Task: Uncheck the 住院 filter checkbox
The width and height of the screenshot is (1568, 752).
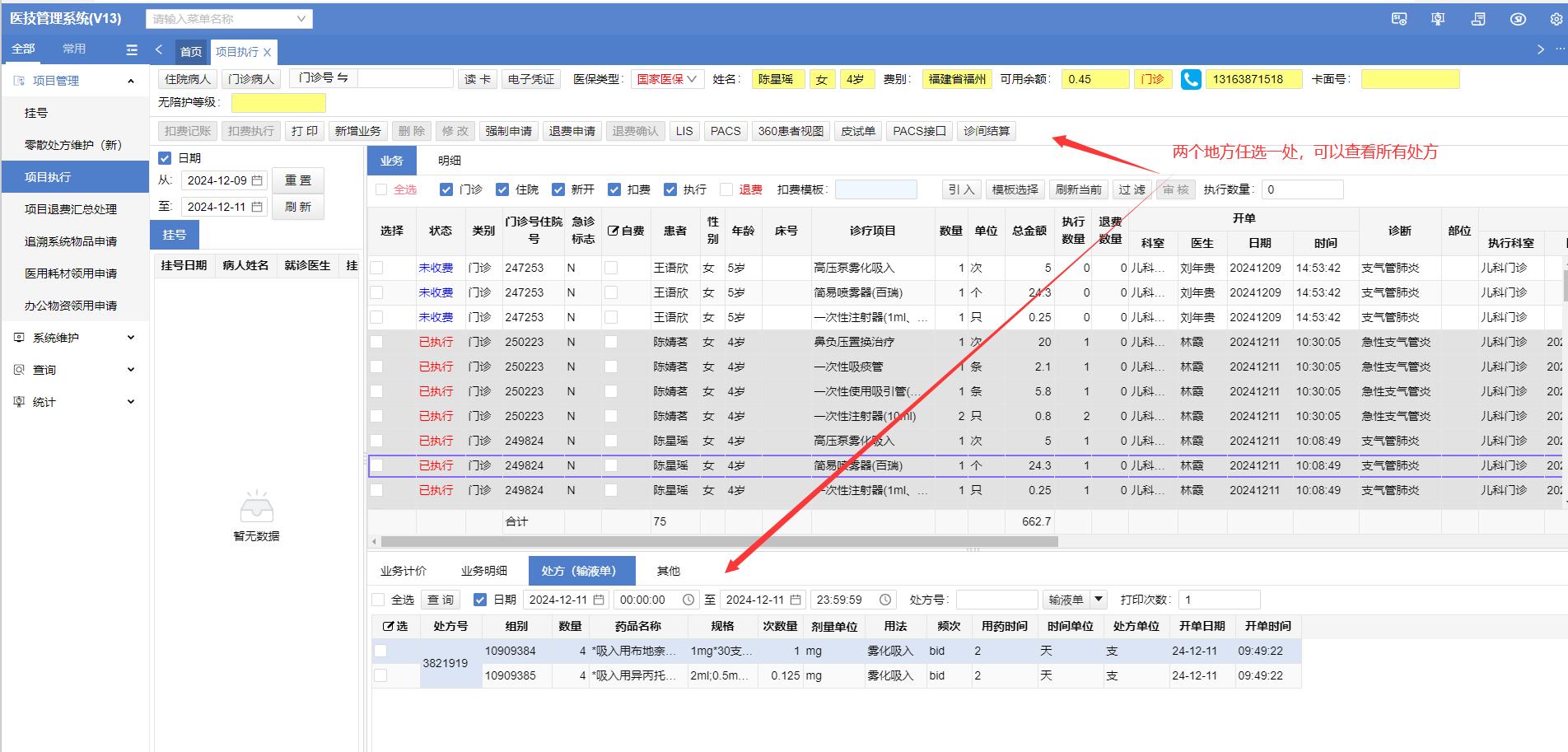Action: (x=502, y=189)
